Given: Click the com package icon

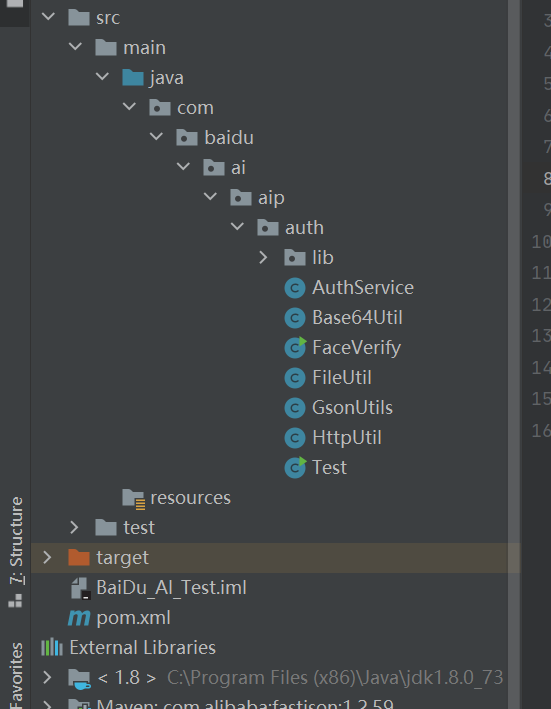Looking at the screenshot, I should (160, 108).
